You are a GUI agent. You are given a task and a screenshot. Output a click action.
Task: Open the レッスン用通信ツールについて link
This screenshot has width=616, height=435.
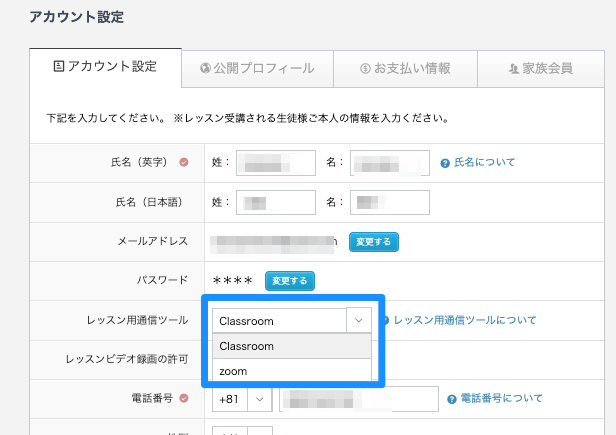[464, 320]
